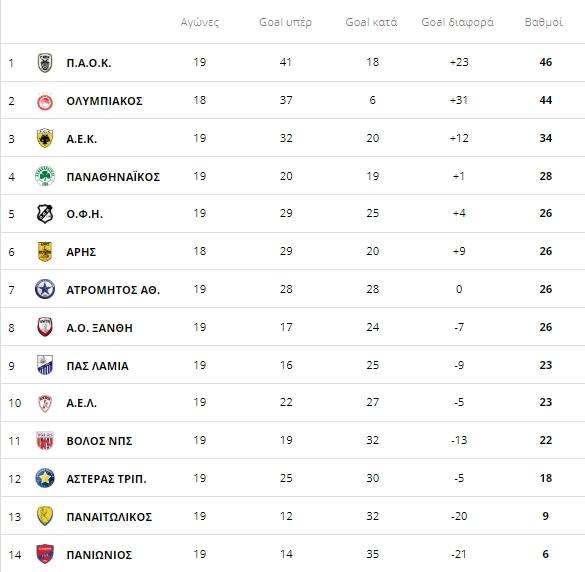Screen dimensions: 585x572
Task: Click the ΠΑΣ Λαμία striped crest
Action: coord(45,365)
